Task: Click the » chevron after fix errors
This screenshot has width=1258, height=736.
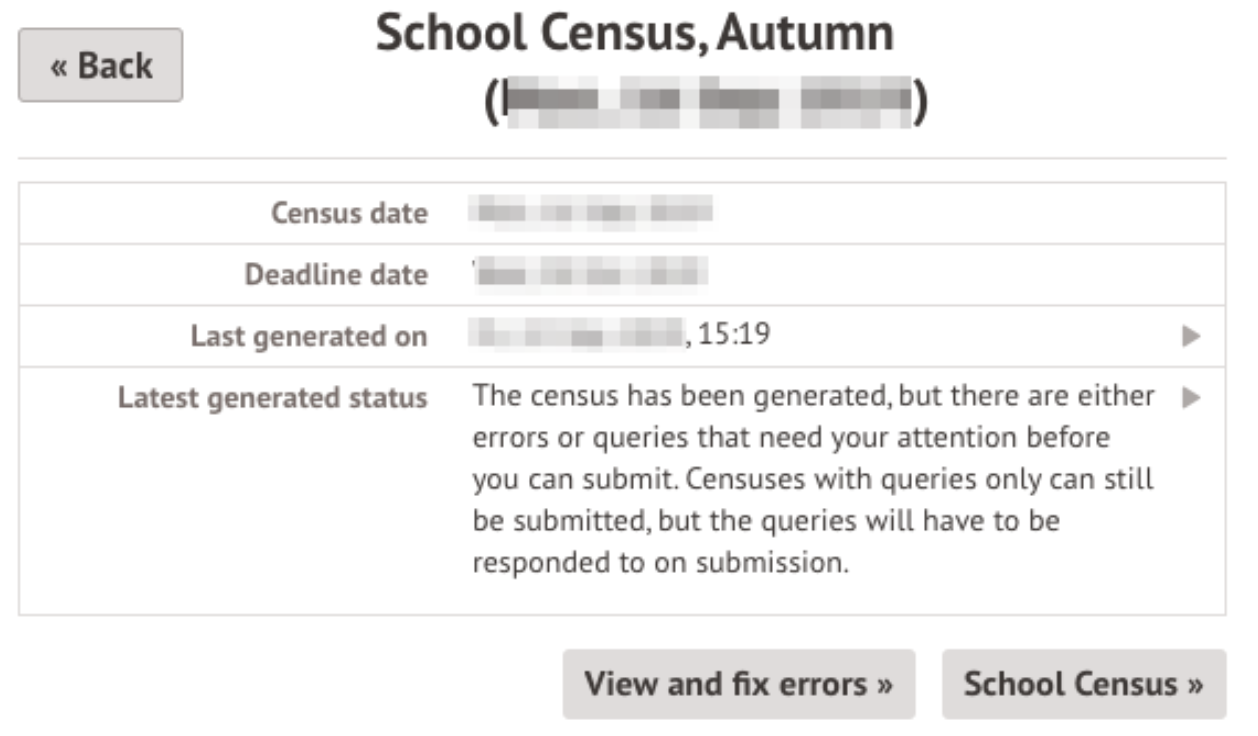Action: coord(883,685)
